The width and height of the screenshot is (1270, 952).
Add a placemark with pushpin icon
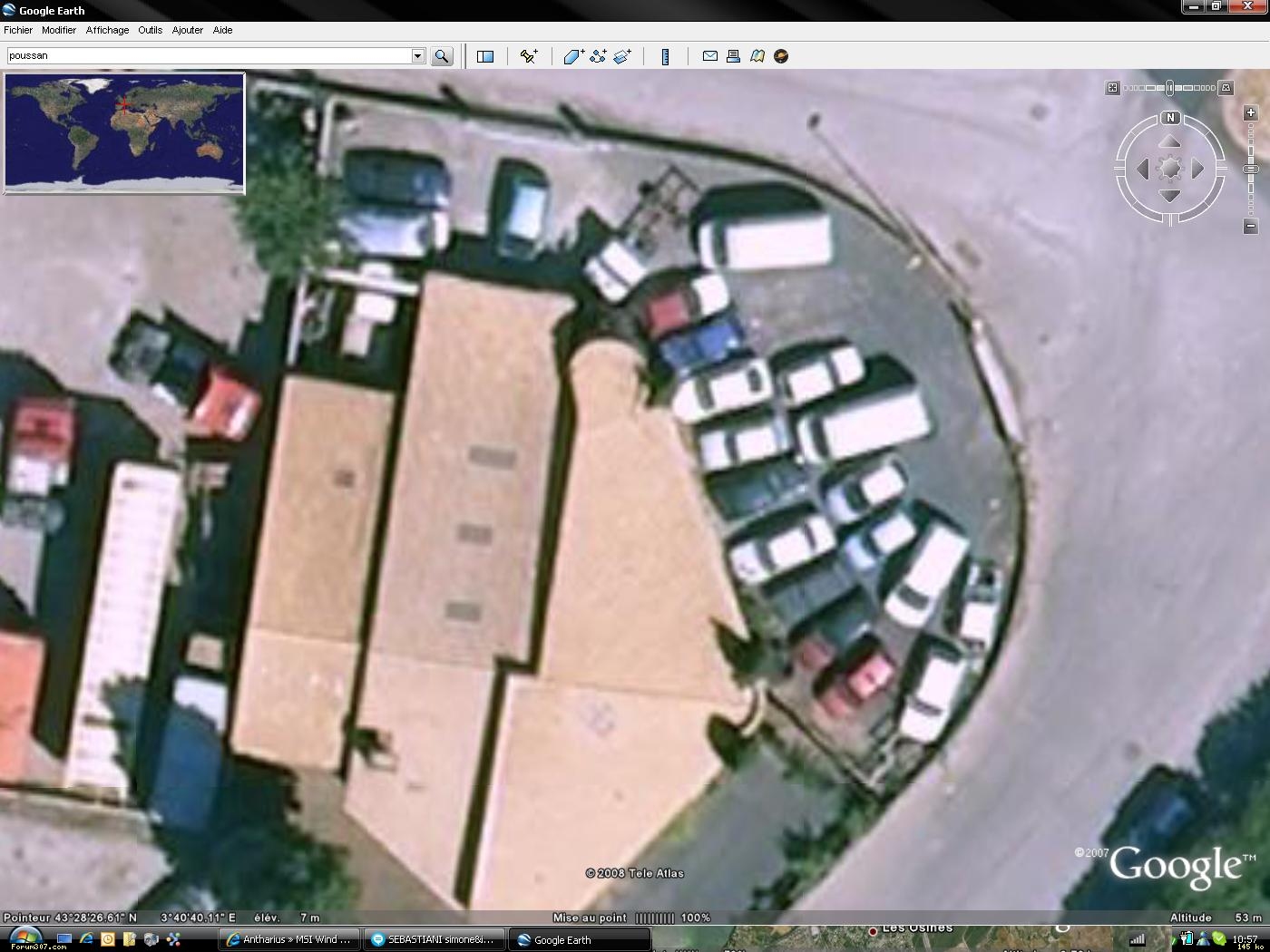click(x=529, y=56)
